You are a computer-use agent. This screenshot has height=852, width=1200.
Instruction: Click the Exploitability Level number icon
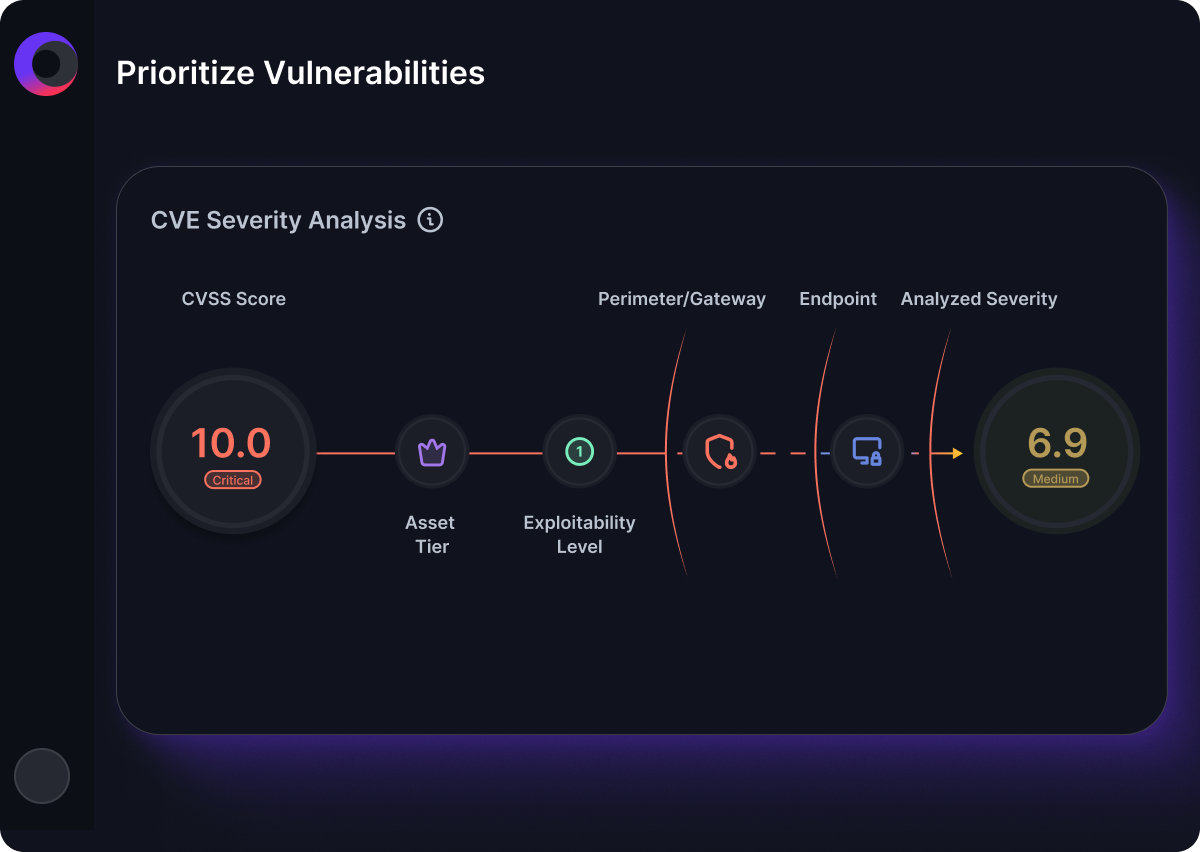point(579,453)
